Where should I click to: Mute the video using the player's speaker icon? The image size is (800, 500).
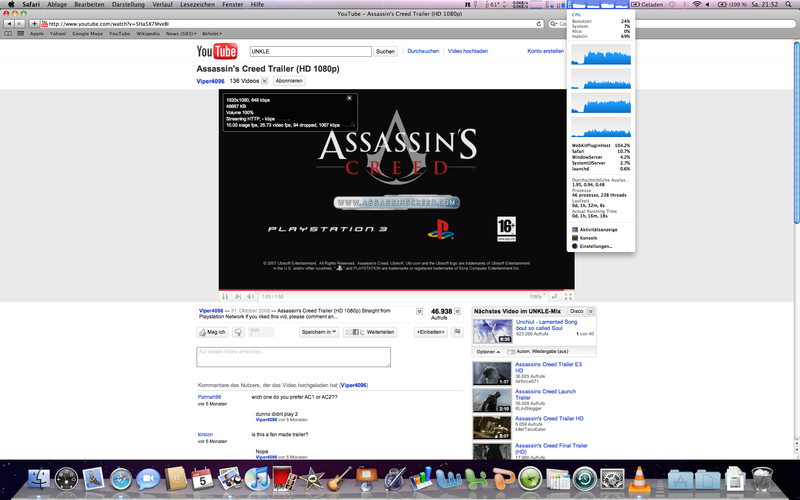(x=251, y=296)
